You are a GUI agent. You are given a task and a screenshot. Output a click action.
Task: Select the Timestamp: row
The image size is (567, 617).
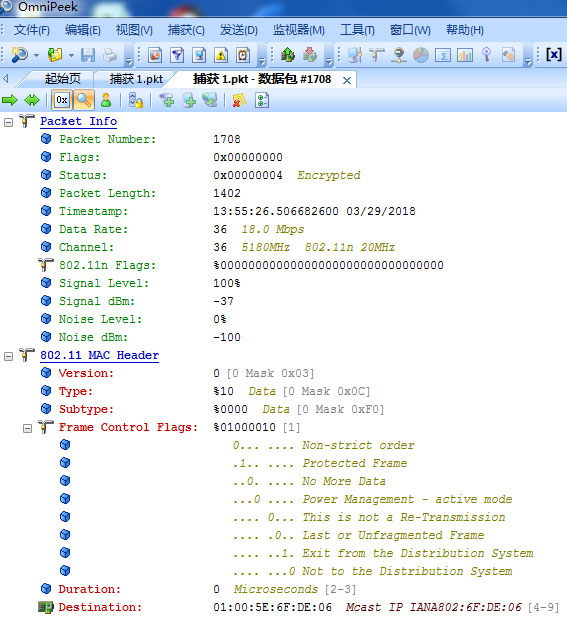[x=228, y=211]
